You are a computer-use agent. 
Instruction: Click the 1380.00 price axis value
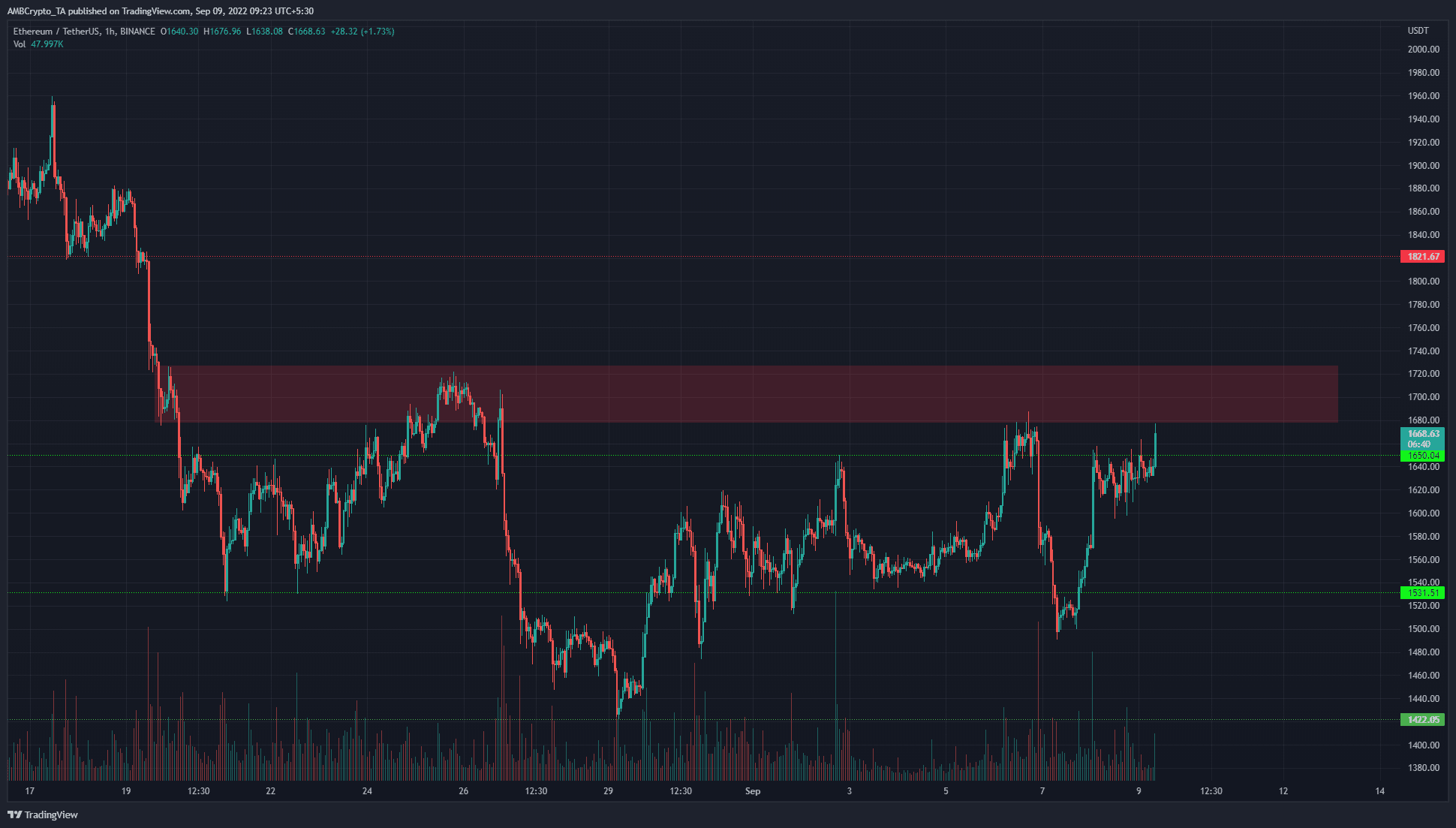pos(1424,768)
